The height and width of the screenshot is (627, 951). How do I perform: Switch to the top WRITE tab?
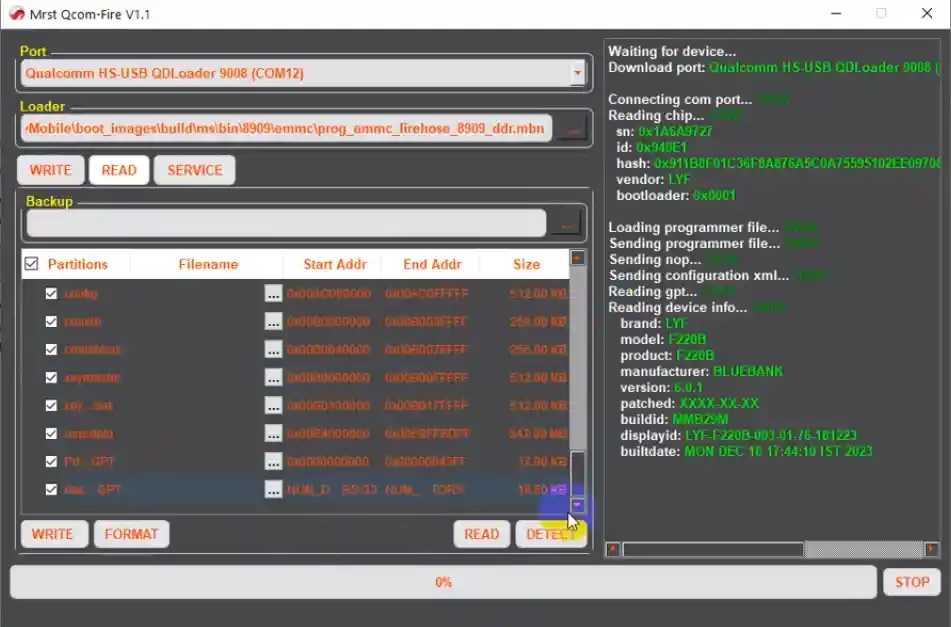pyautogui.click(x=50, y=170)
